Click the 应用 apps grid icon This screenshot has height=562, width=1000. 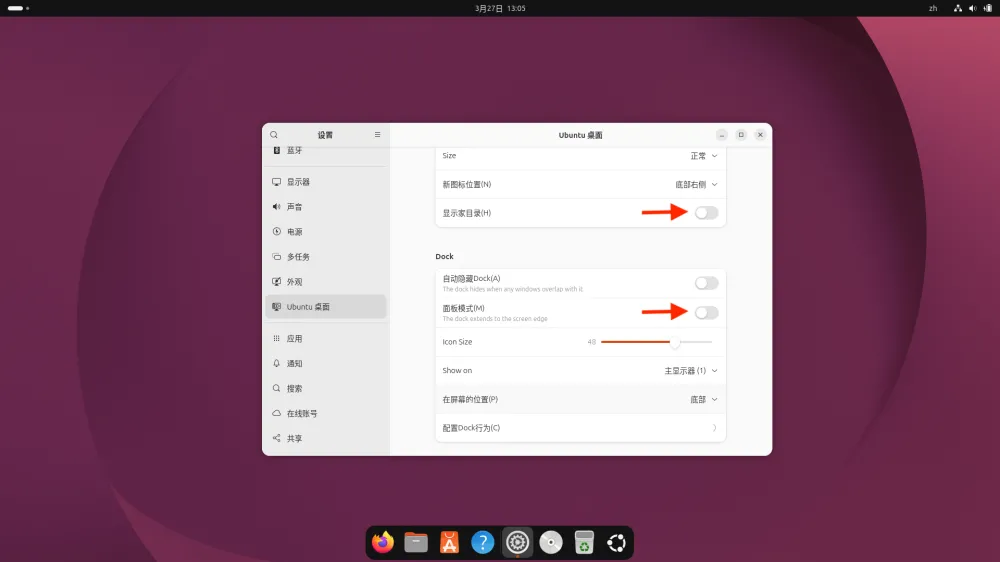point(276,338)
